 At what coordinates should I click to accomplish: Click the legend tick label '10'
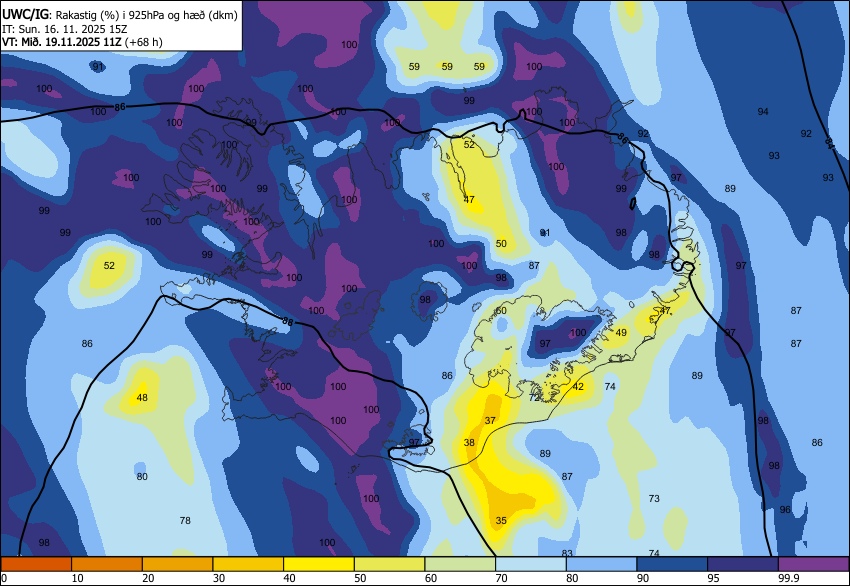coord(78,578)
